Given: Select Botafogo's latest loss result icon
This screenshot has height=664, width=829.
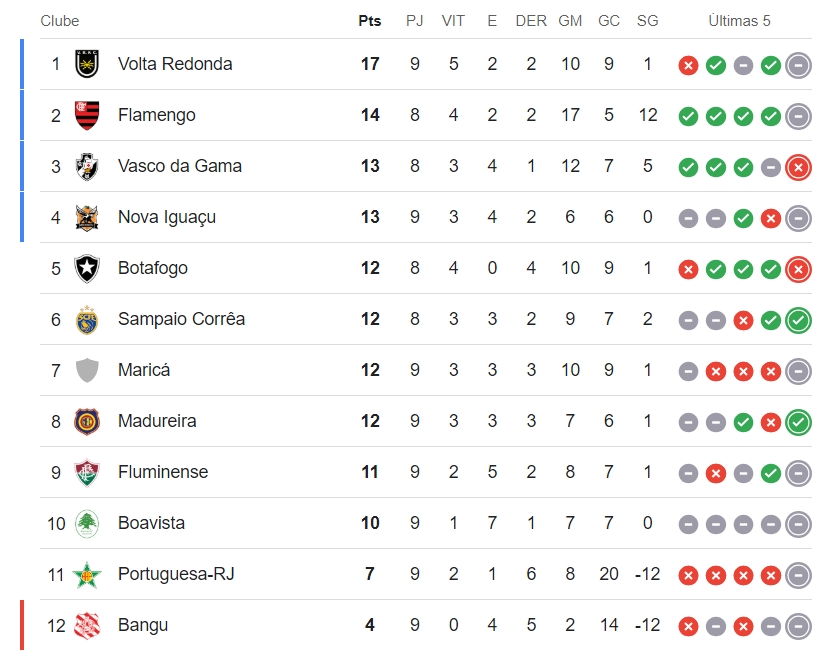Looking at the screenshot, I should (x=798, y=270).
